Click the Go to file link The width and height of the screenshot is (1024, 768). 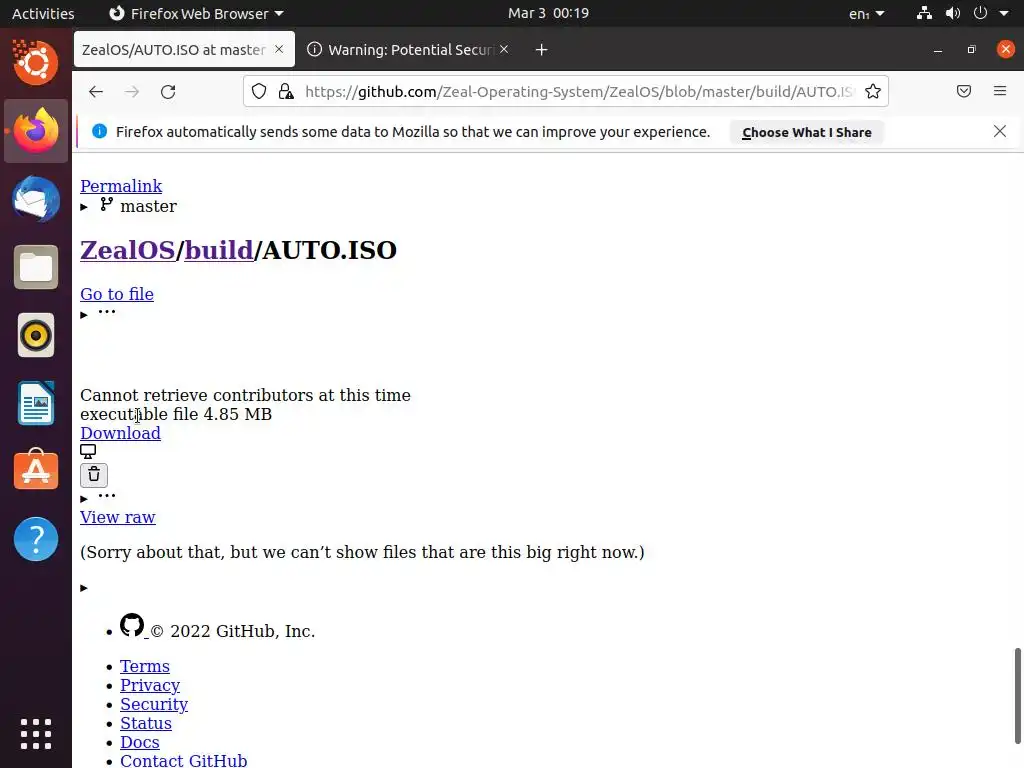[x=117, y=294]
